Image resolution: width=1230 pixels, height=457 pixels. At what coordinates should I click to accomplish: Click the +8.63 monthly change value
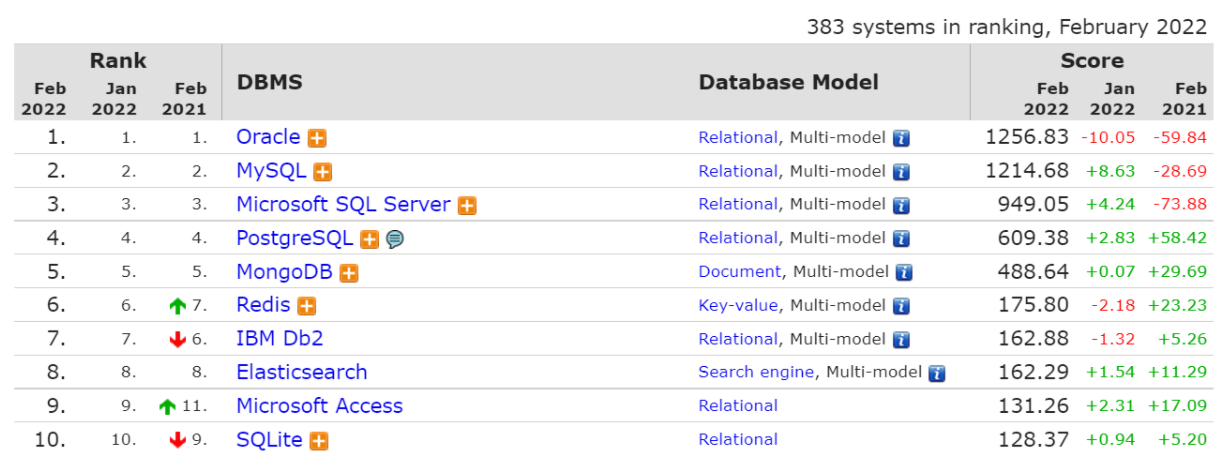pyautogui.click(x=1111, y=171)
